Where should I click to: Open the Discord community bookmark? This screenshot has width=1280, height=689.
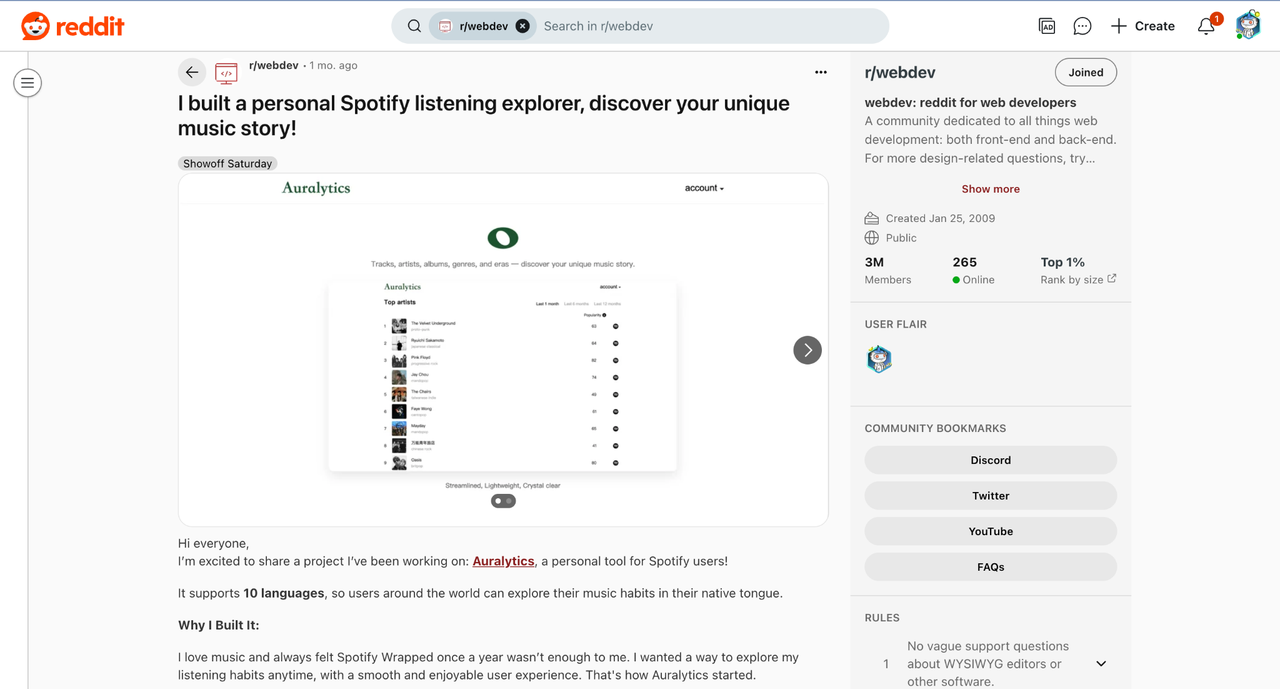coord(991,460)
